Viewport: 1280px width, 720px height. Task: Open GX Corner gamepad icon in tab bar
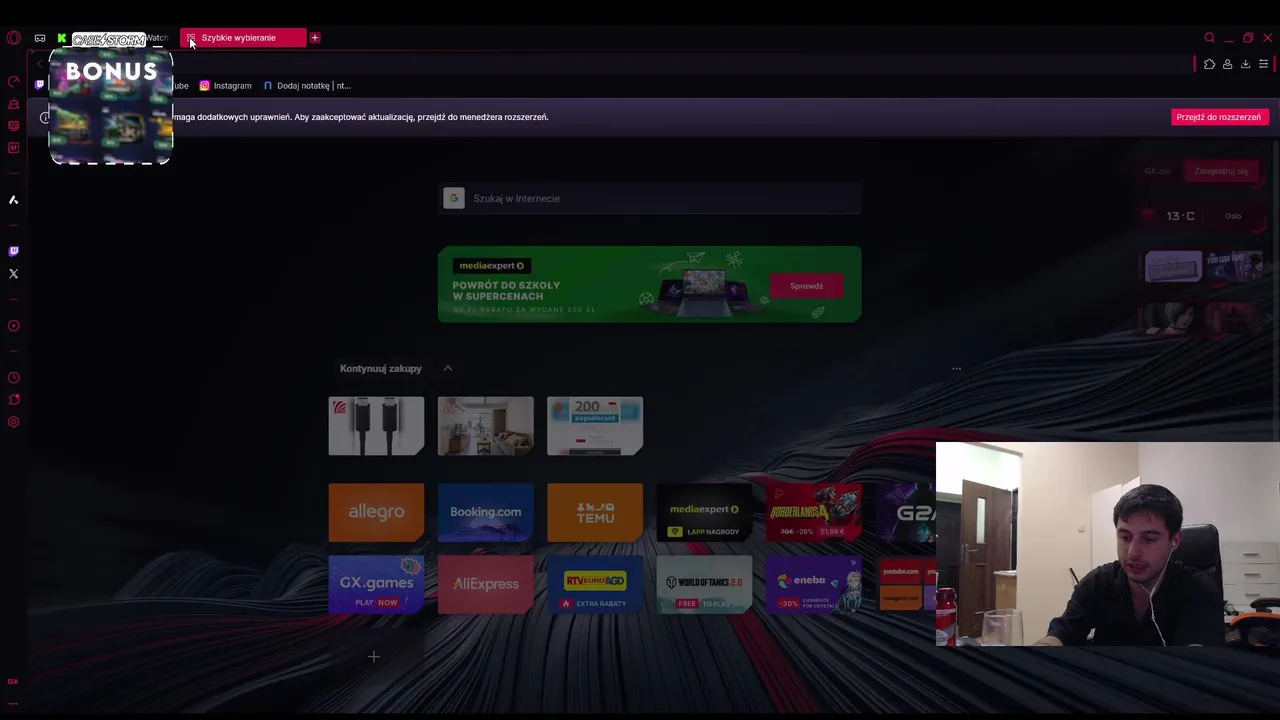click(x=40, y=38)
